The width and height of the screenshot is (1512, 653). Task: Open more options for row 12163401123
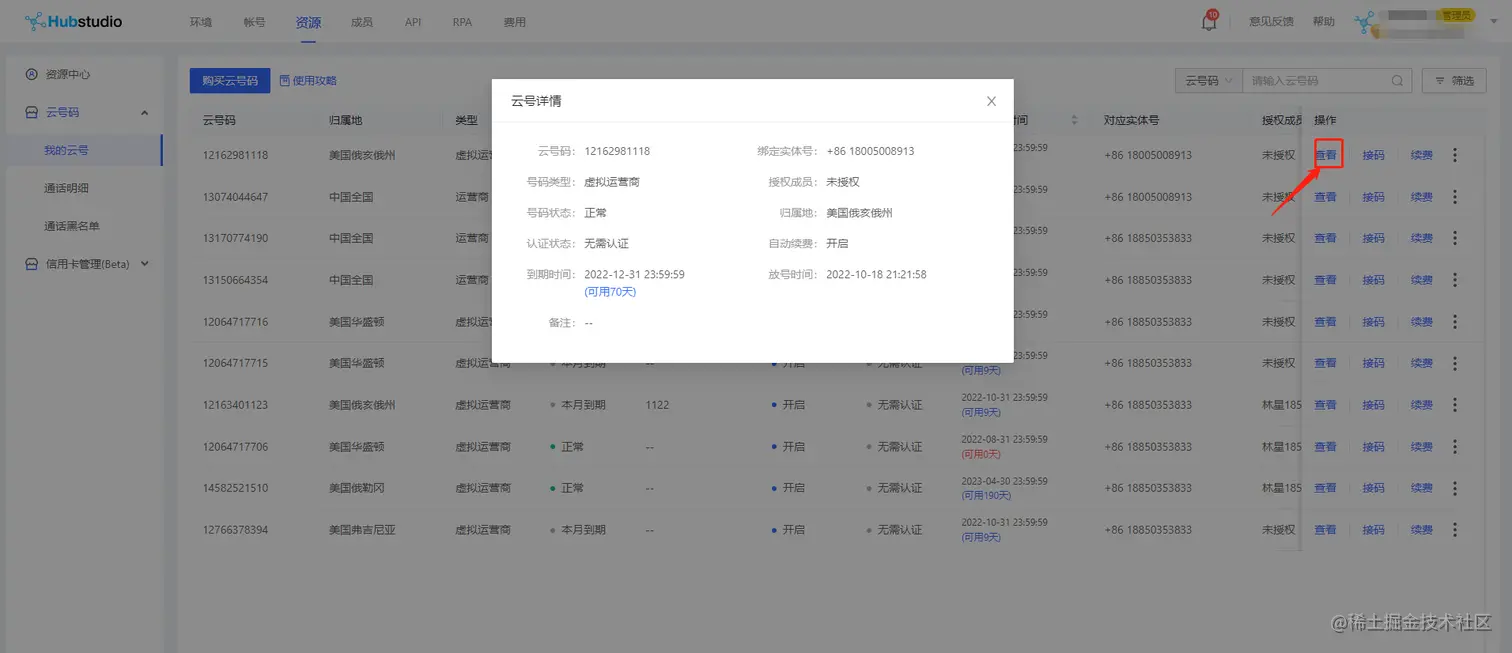coord(1455,405)
